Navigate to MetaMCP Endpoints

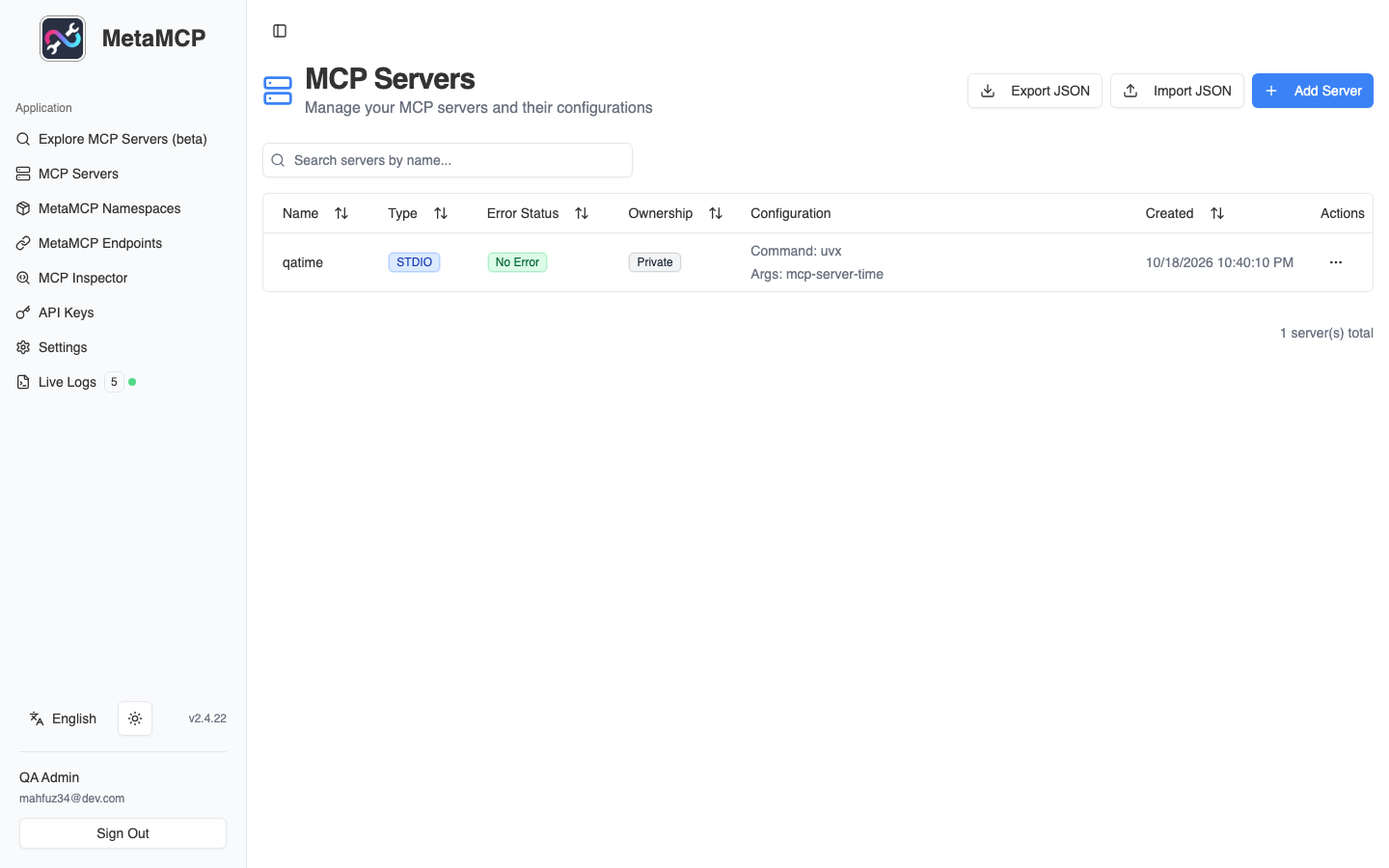click(123, 243)
